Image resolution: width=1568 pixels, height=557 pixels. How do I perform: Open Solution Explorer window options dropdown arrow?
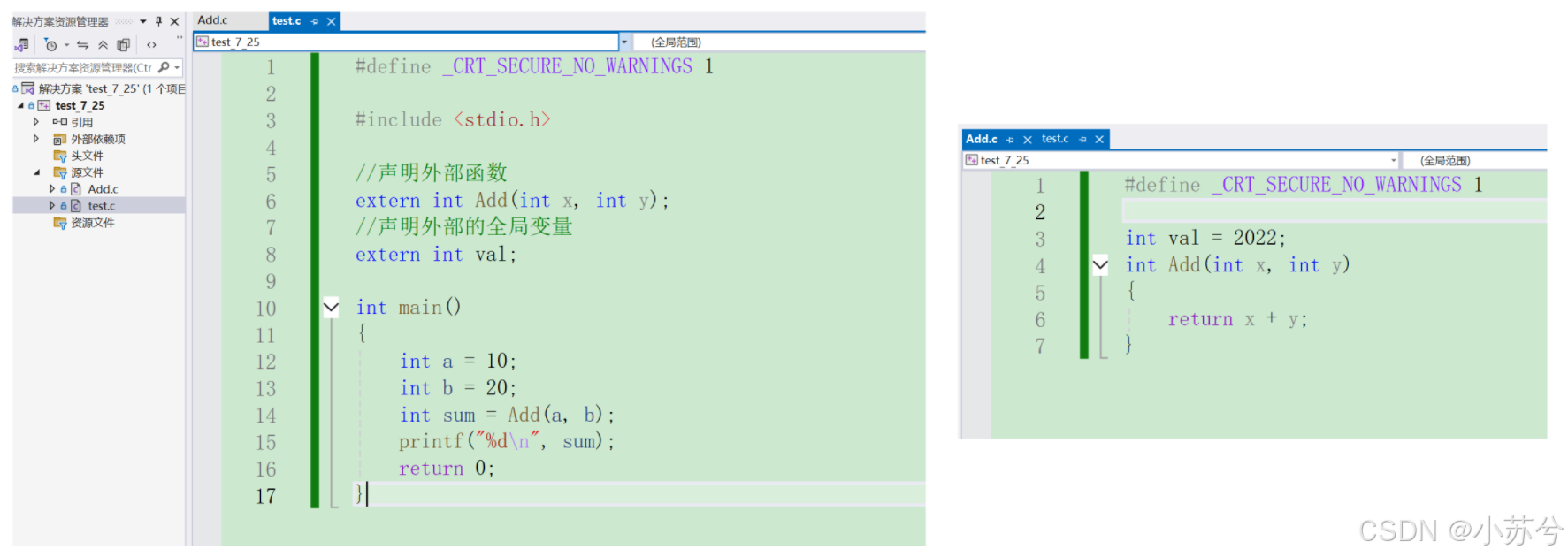coord(143,21)
